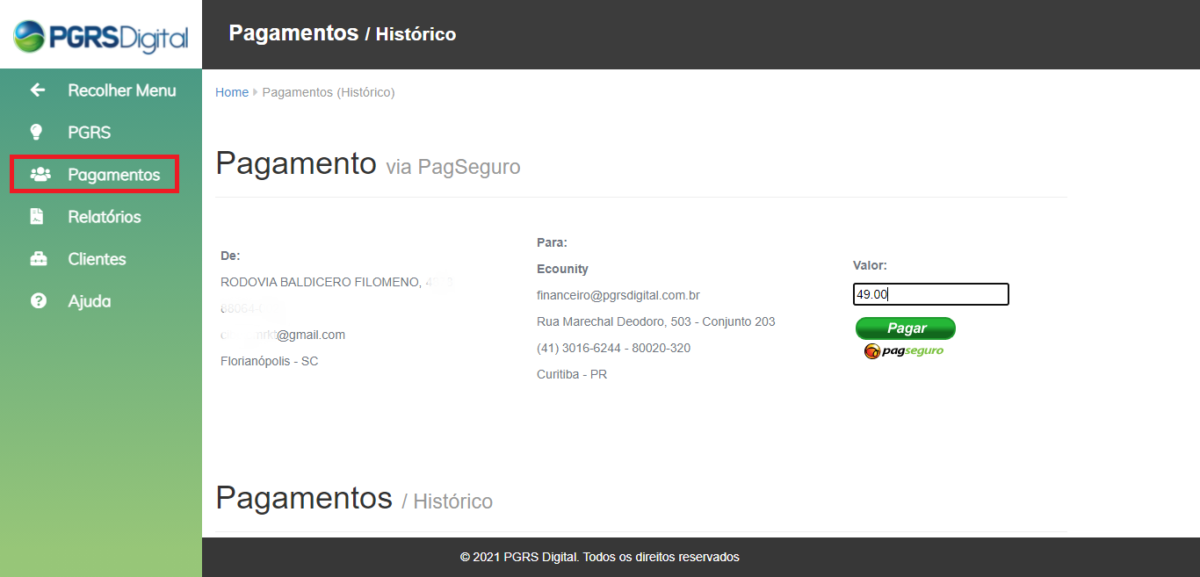Click the (41) 3016-6244 phone line
1200x577 pixels.
(x=614, y=348)
